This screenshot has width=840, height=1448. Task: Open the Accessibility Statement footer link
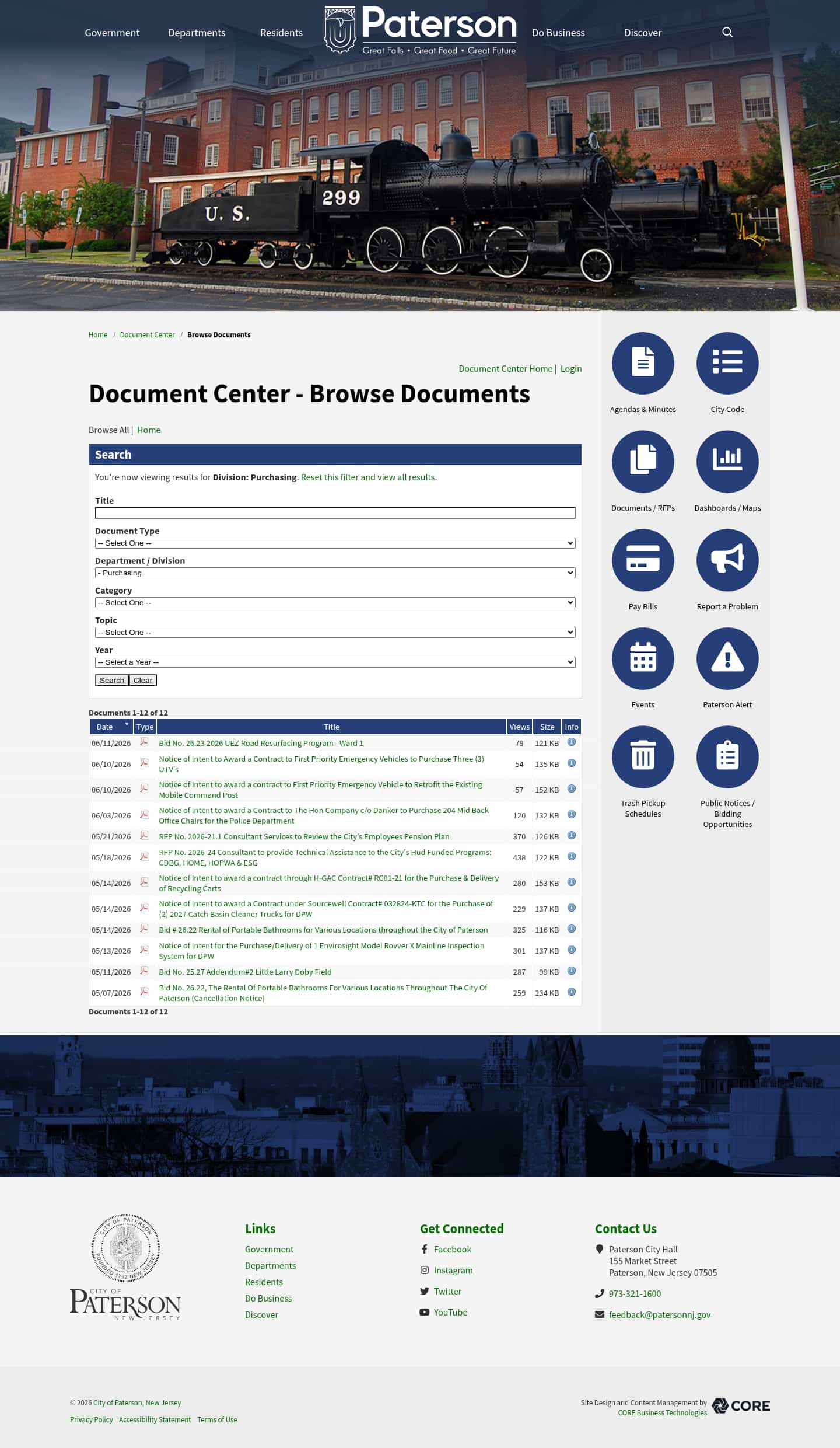[x=155, y=1419]
